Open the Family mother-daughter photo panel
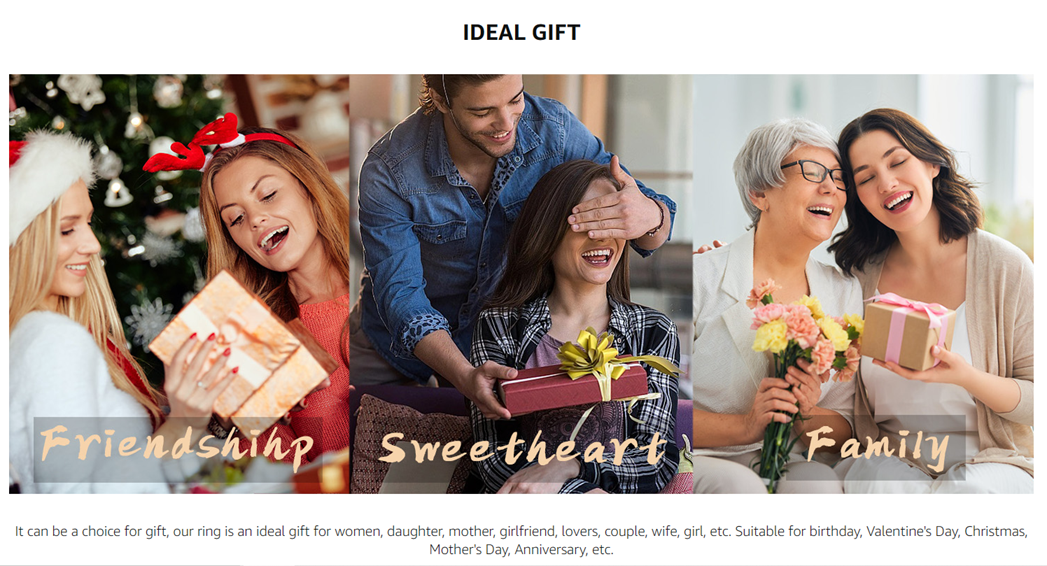Image resolution: width=1047 pixels, height=566 pixels. (x=863, y=284)
